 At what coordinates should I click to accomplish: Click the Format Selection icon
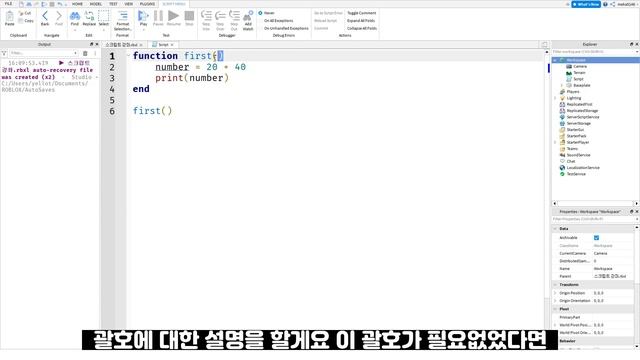pyautogui.click(x=122, y=16)
